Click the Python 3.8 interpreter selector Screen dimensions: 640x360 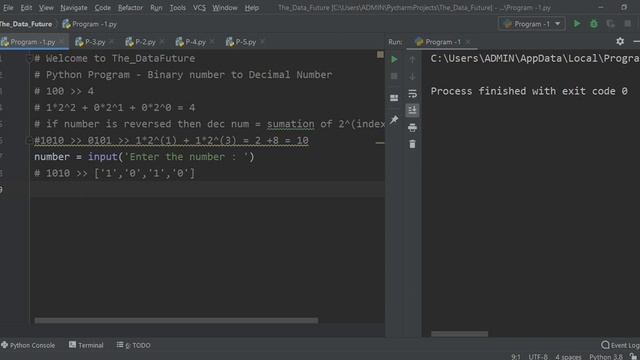click(x=606, y=357)
